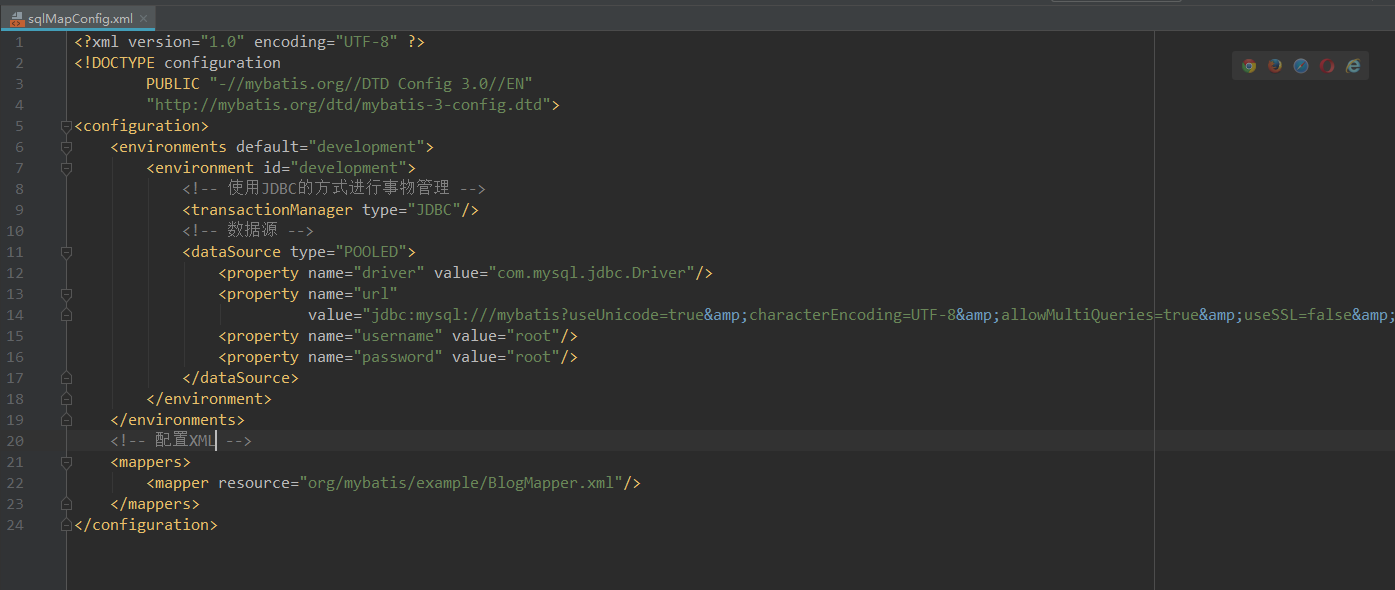Screen dimensions: 1395x590
Task: Collapse the url property fold on line 13
Action: [66, 294]
